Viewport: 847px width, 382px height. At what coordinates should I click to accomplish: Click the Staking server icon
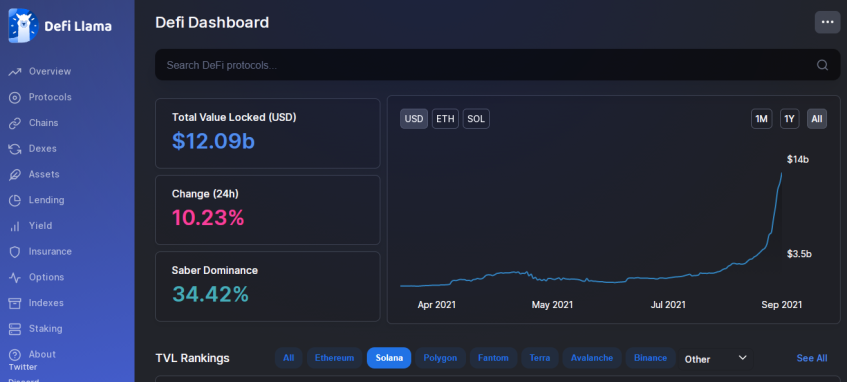[x=15, y=329]
